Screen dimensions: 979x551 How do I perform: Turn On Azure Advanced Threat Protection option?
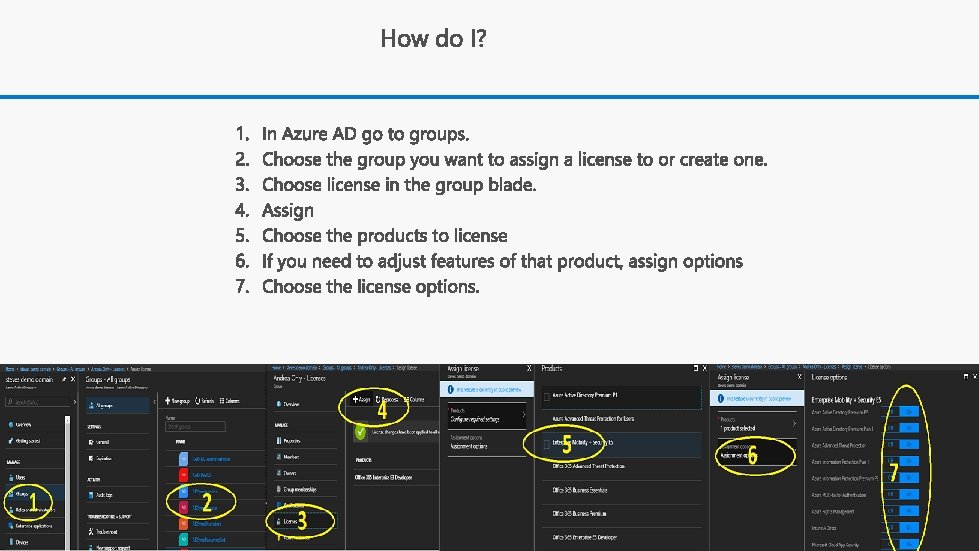point(909,444)
